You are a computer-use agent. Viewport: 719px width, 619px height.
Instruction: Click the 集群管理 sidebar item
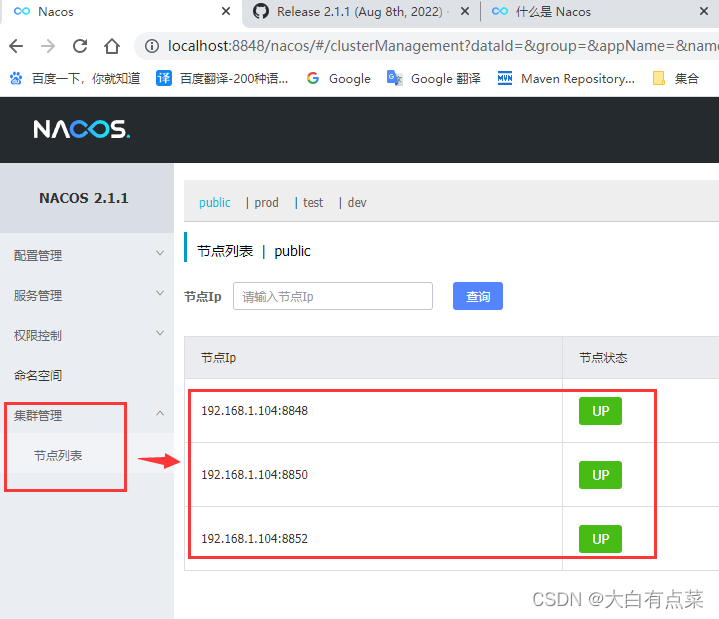pos(87,415)
